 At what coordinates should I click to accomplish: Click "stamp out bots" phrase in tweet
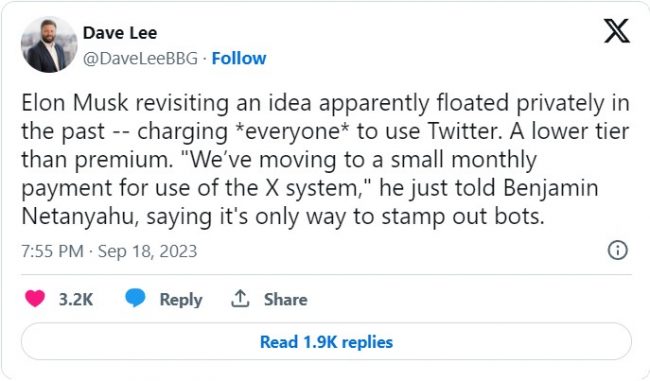click(x=463, y=217)
